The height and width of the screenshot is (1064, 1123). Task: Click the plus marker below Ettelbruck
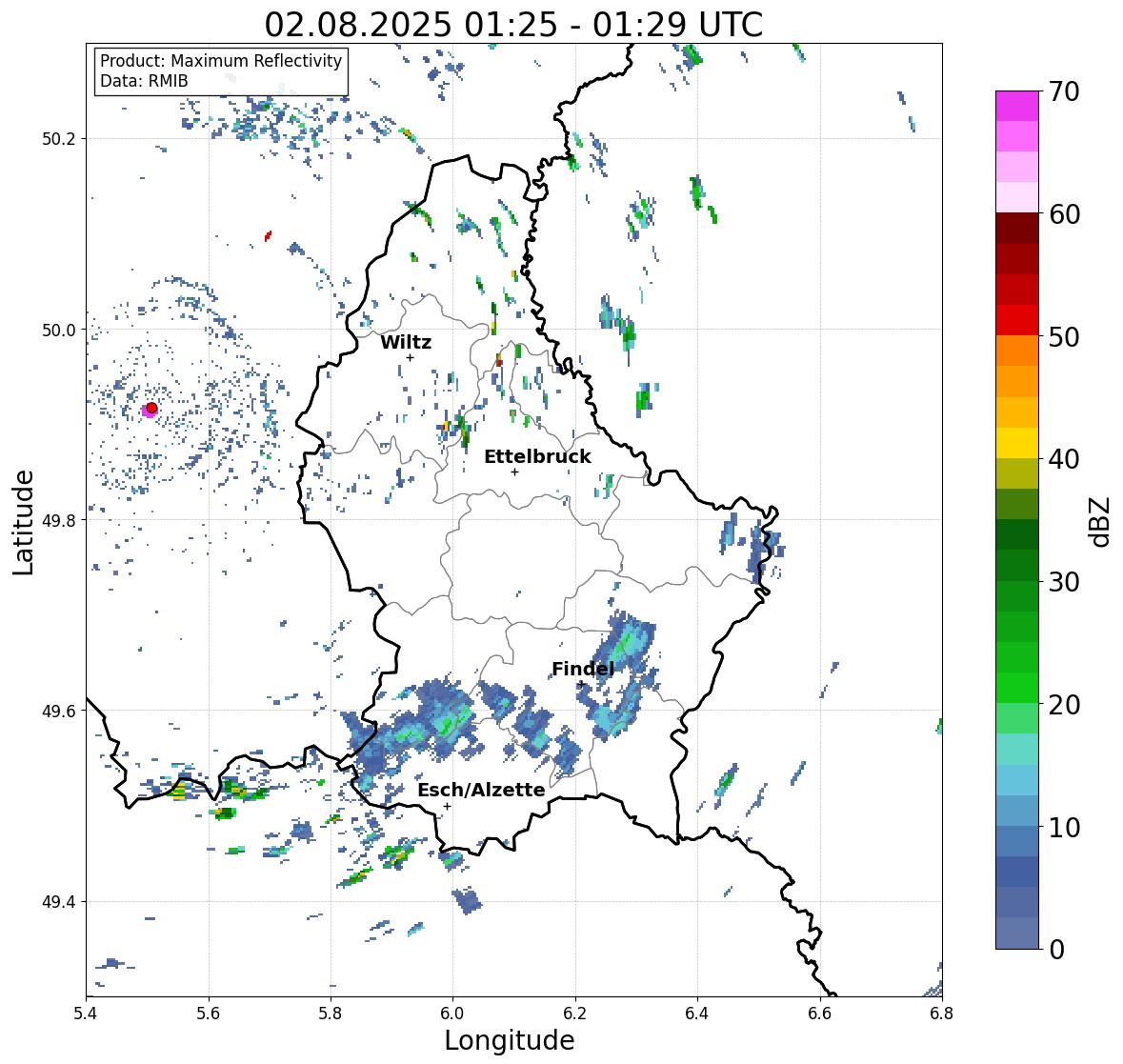(x=514, y=472)
